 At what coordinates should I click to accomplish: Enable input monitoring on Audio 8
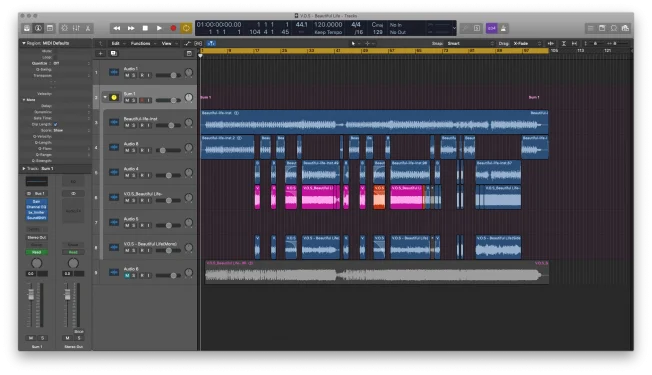point(148,150)
